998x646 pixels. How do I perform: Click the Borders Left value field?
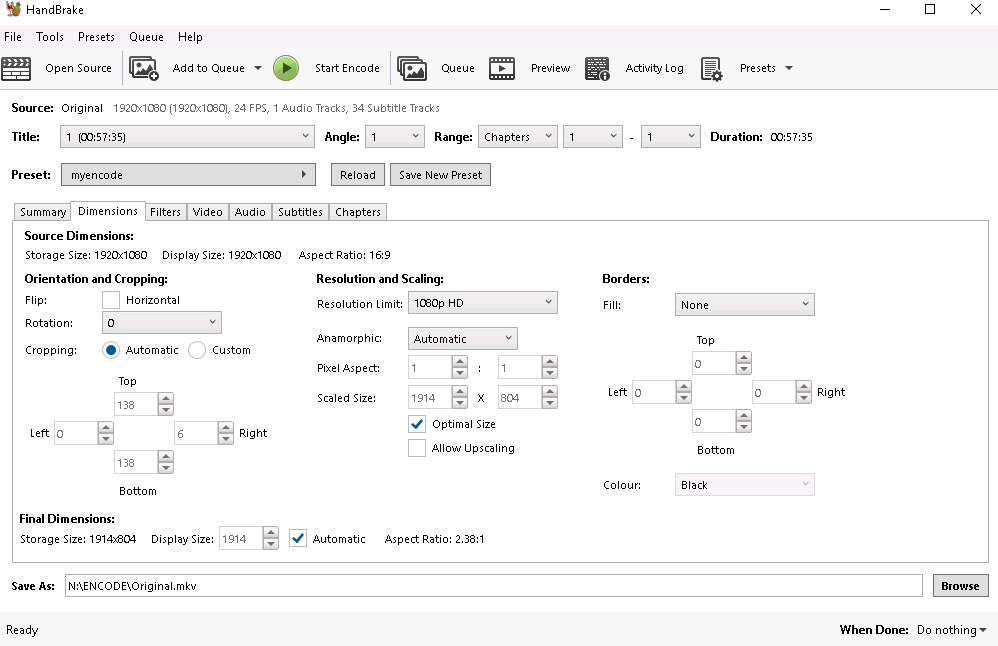coord(654,393)
